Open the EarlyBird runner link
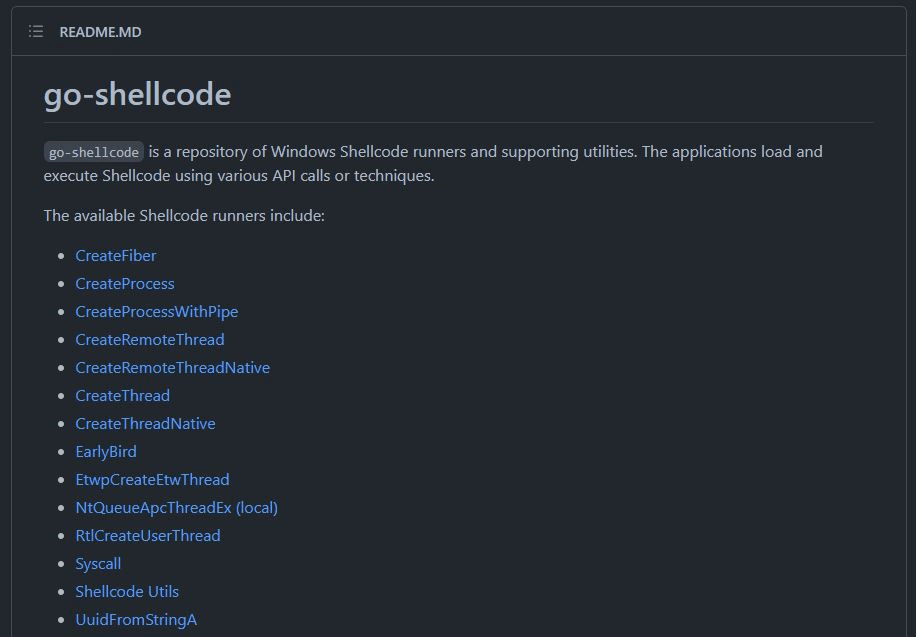This screenshot has width=916, height=637. (x=105, y=452)
